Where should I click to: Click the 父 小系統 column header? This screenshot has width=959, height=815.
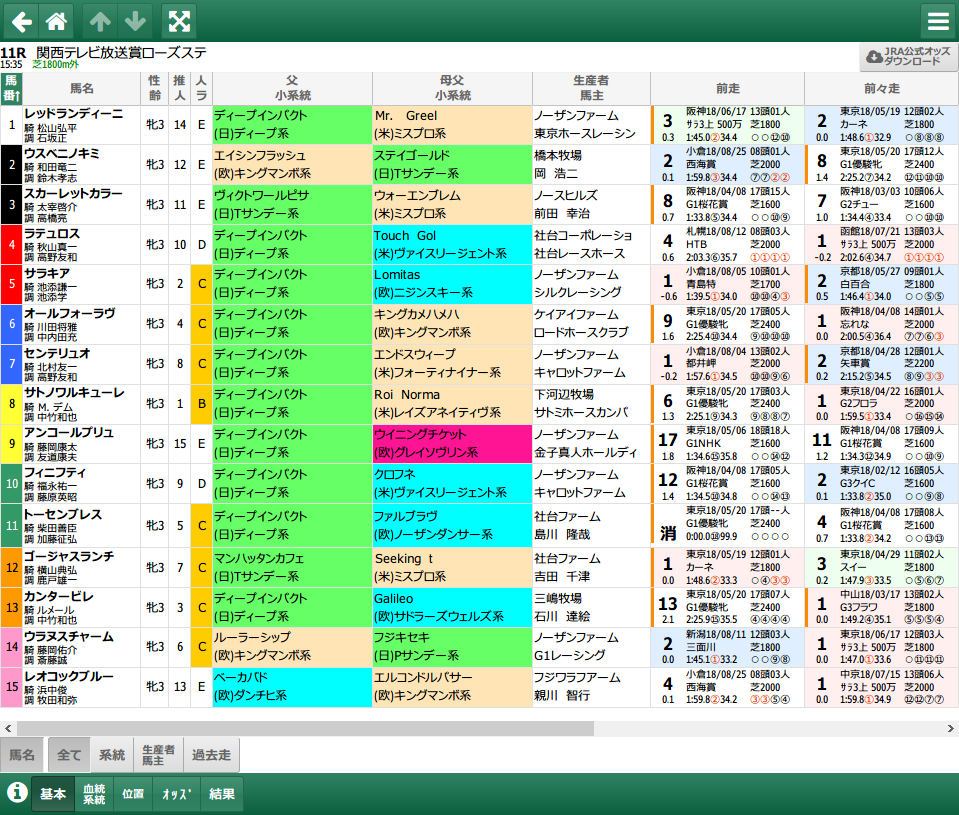tap(292, 88)
